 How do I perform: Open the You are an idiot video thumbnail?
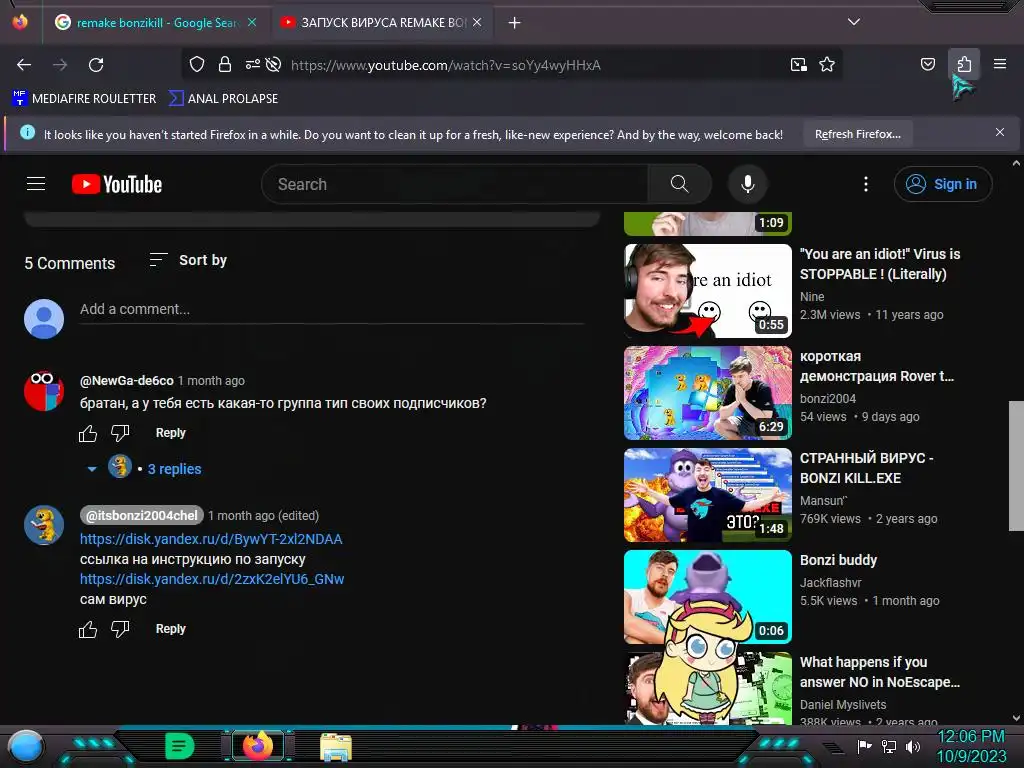tap(708, 291)
